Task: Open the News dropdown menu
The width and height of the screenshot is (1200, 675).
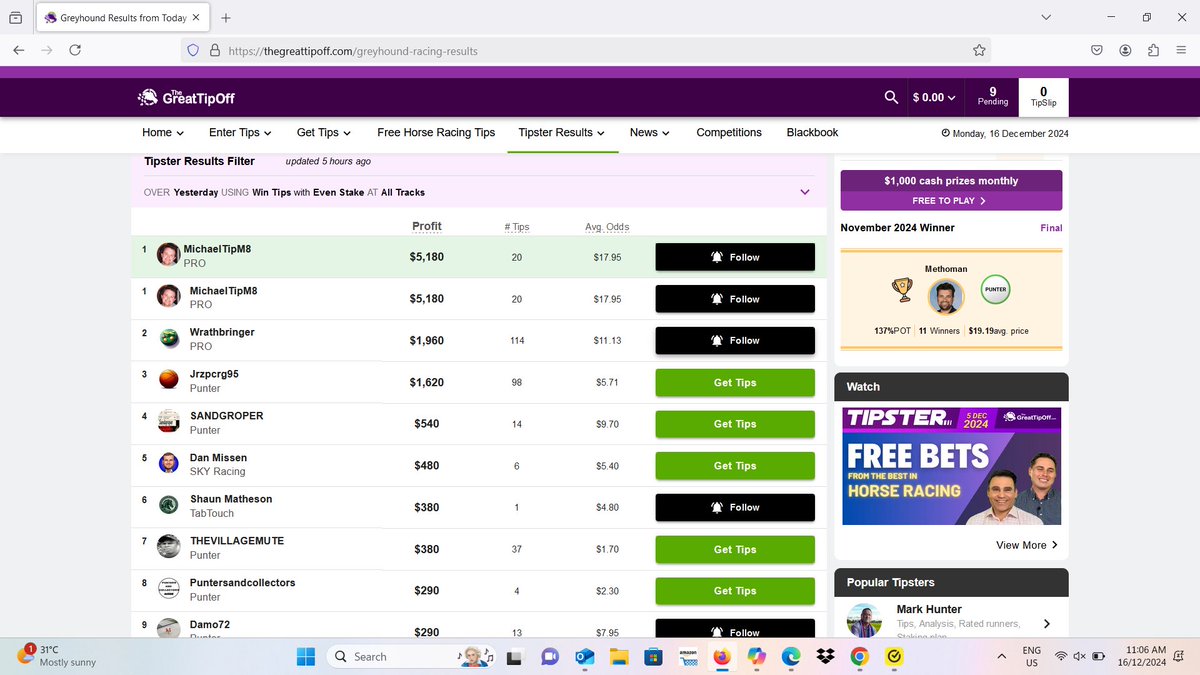Action: click(650, 132)
